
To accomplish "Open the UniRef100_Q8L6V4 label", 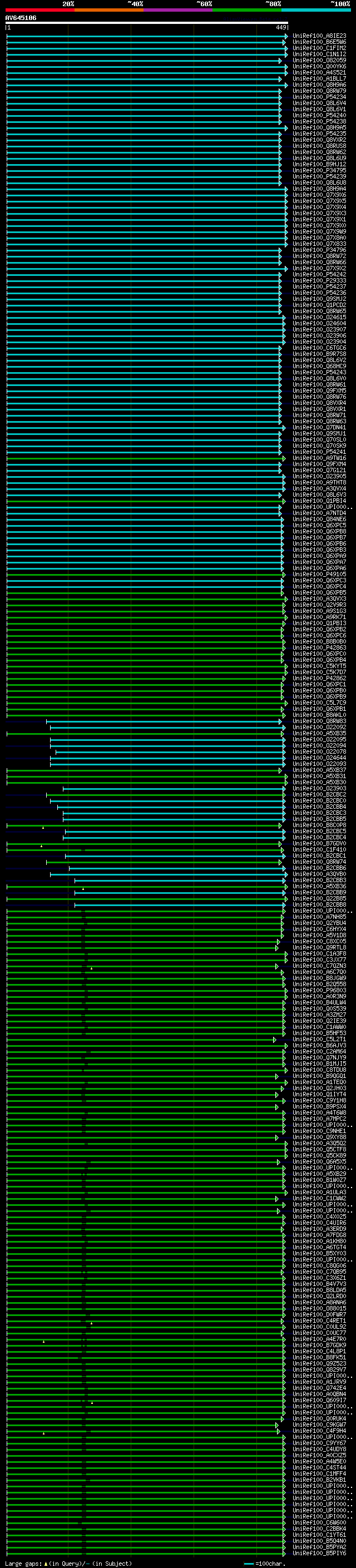I will tap(319, 103).
